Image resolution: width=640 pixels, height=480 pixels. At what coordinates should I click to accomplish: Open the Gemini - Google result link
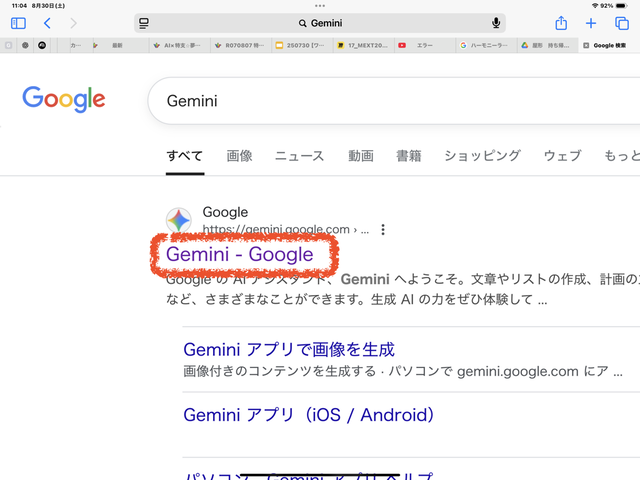point(240,255)
